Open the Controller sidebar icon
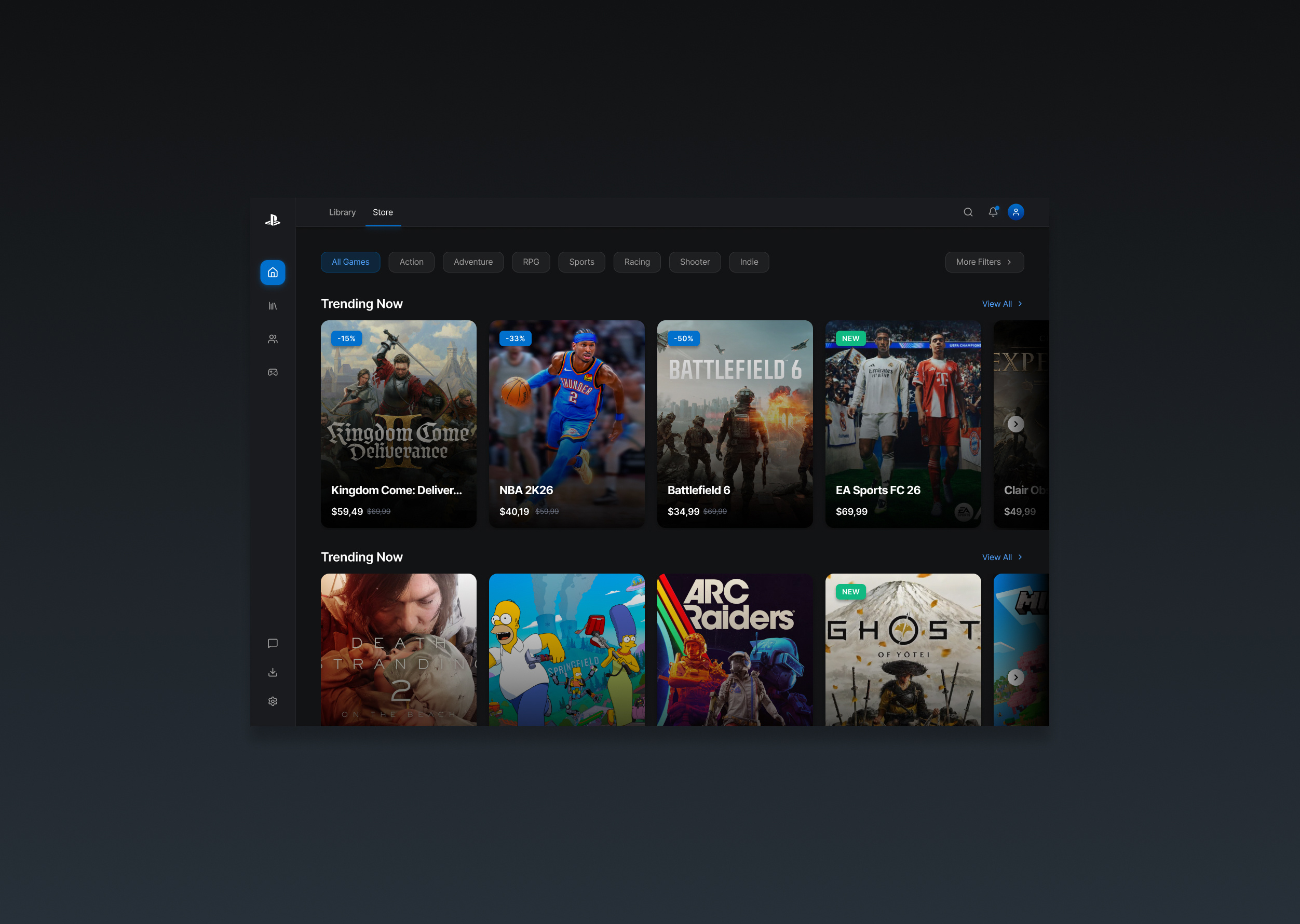 pos(273,372)
